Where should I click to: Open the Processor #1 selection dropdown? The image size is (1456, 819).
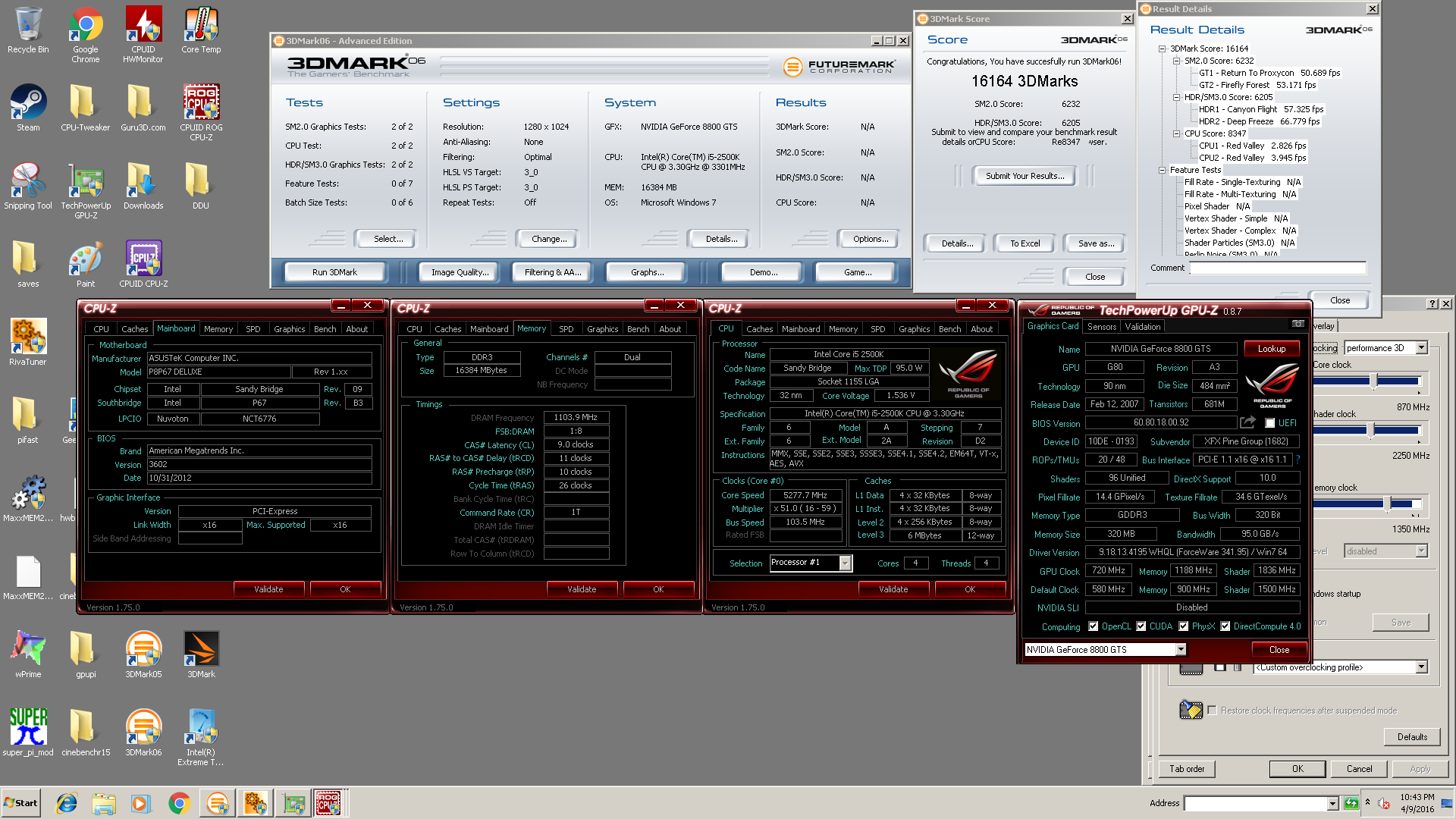coord(845,563)
